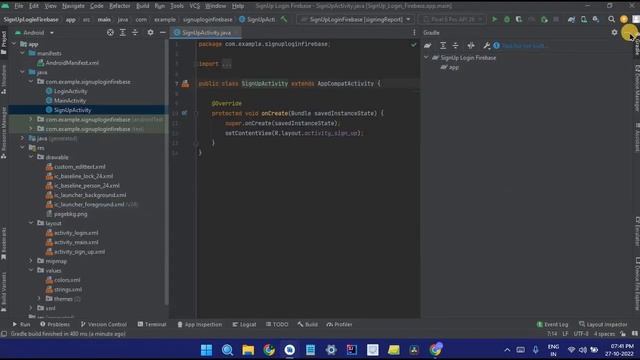Collapse the app module in project tree

pyautogui.click(x=14, y=44)
